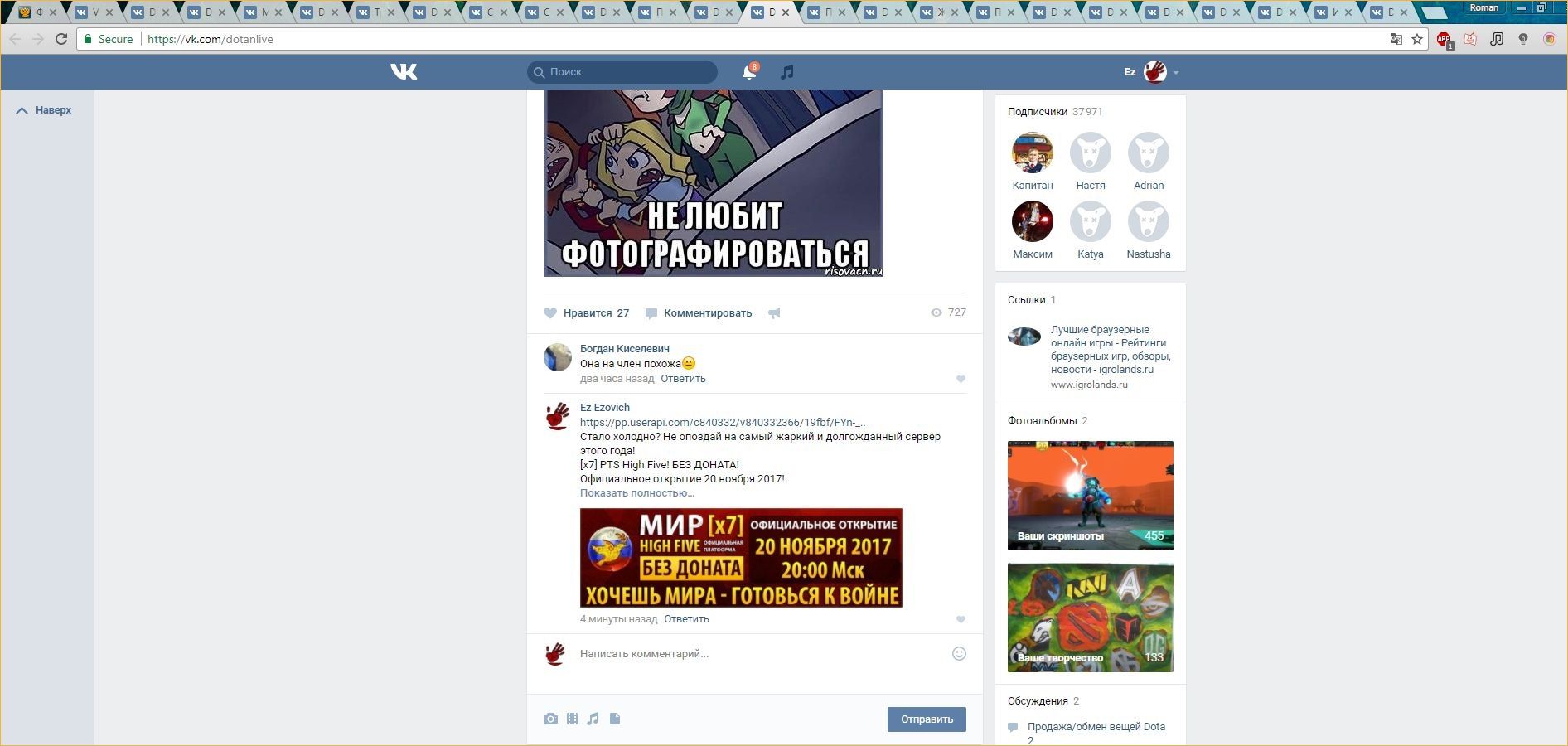Open Богдан Киселевич's avatar
Viewport: 1568px width, 746px height.
pos(558,357)
